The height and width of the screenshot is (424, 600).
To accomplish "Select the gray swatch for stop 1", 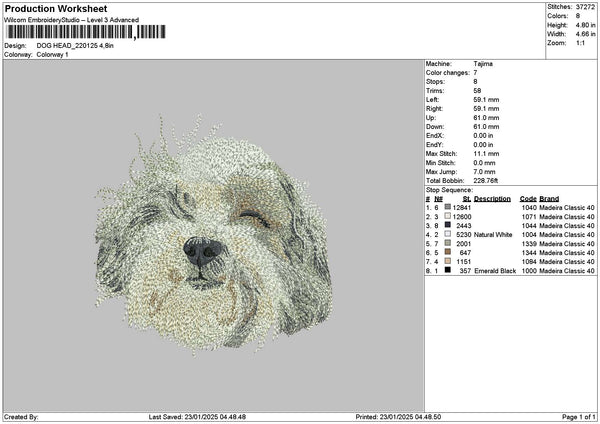I will [447, 207].
